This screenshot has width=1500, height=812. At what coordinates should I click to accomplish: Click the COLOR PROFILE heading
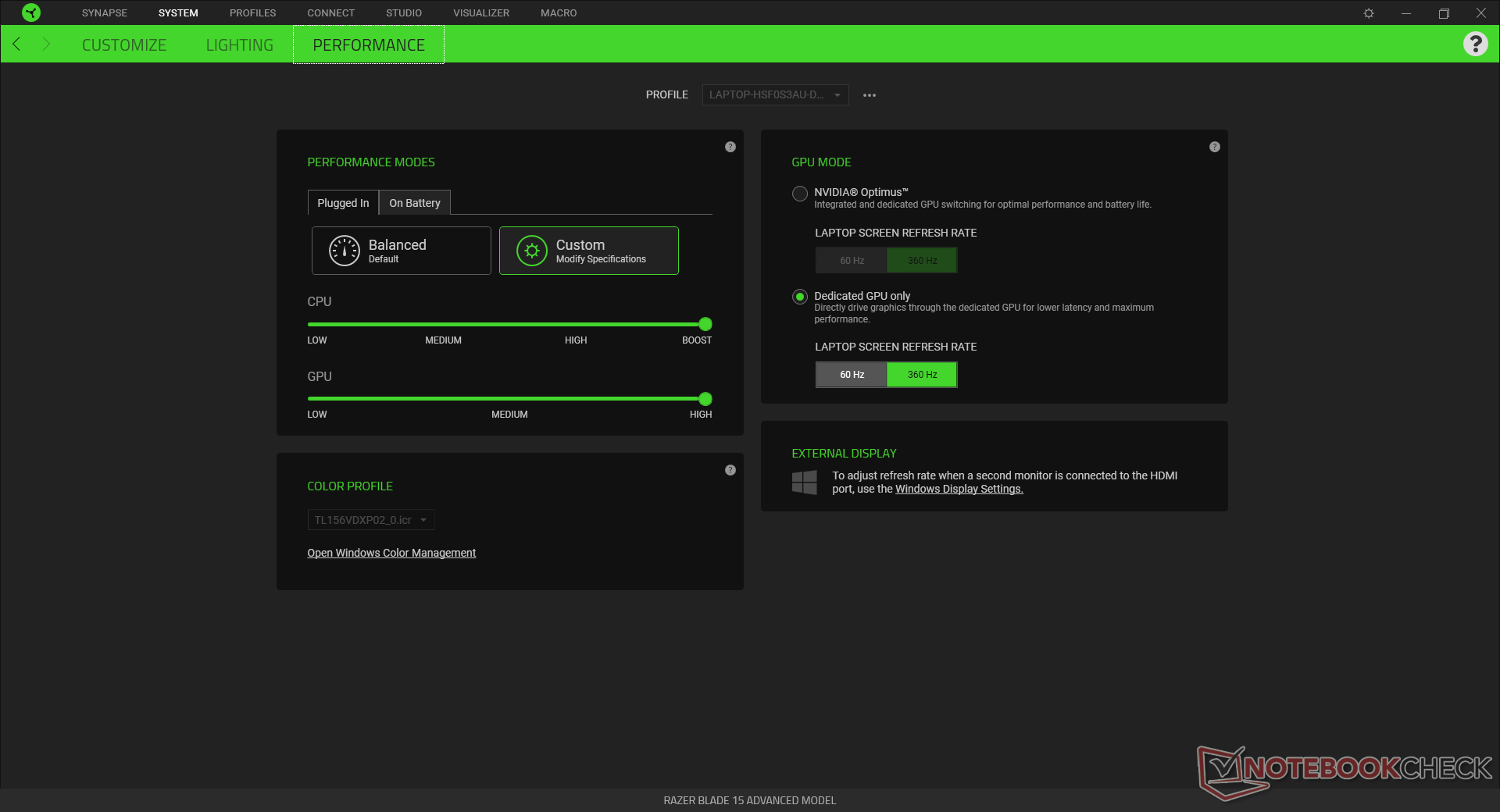[350, 486]
